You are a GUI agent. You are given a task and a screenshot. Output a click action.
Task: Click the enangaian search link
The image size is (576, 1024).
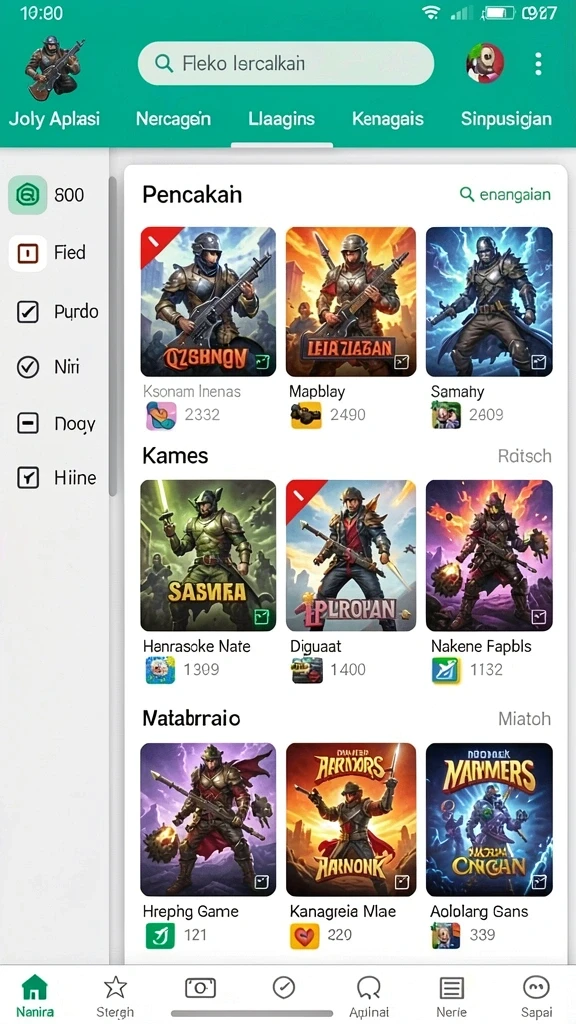pos(505,194)
